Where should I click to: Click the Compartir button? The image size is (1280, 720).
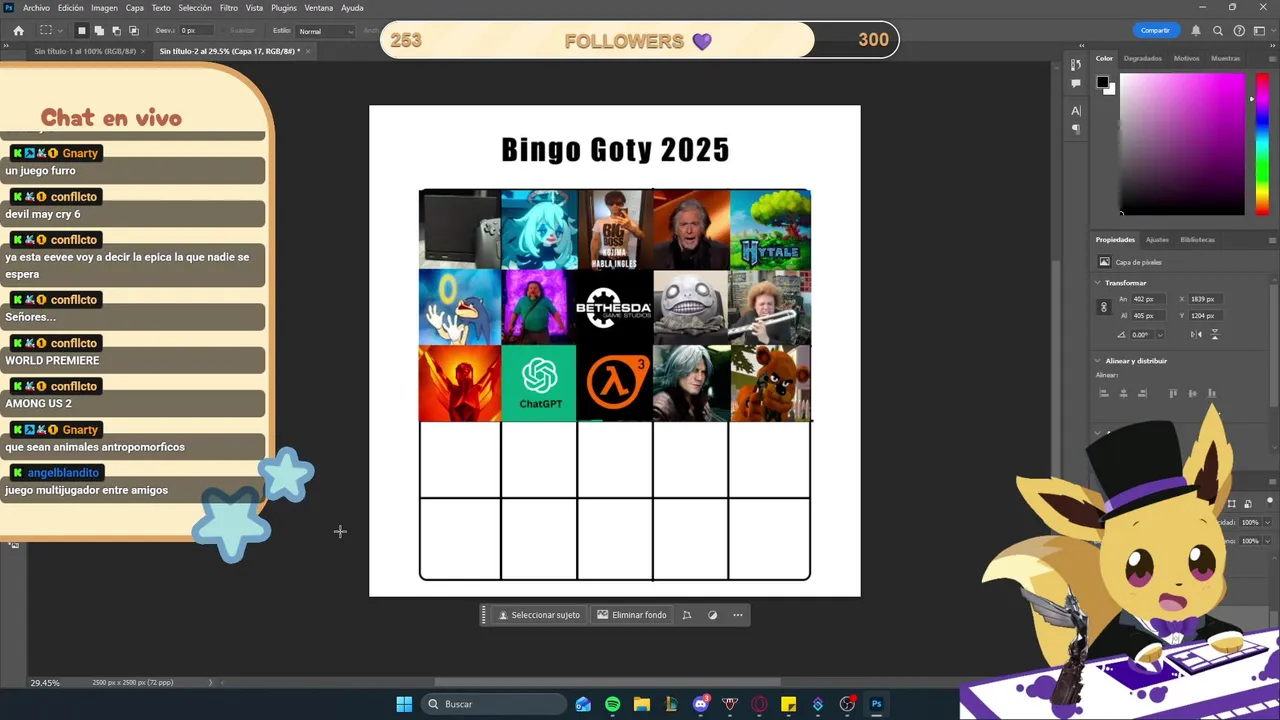1155,31
